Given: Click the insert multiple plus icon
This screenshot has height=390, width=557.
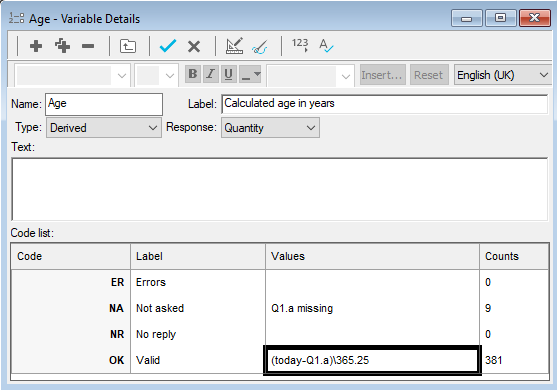Looking at the screenshot, I should coord(63,46).
